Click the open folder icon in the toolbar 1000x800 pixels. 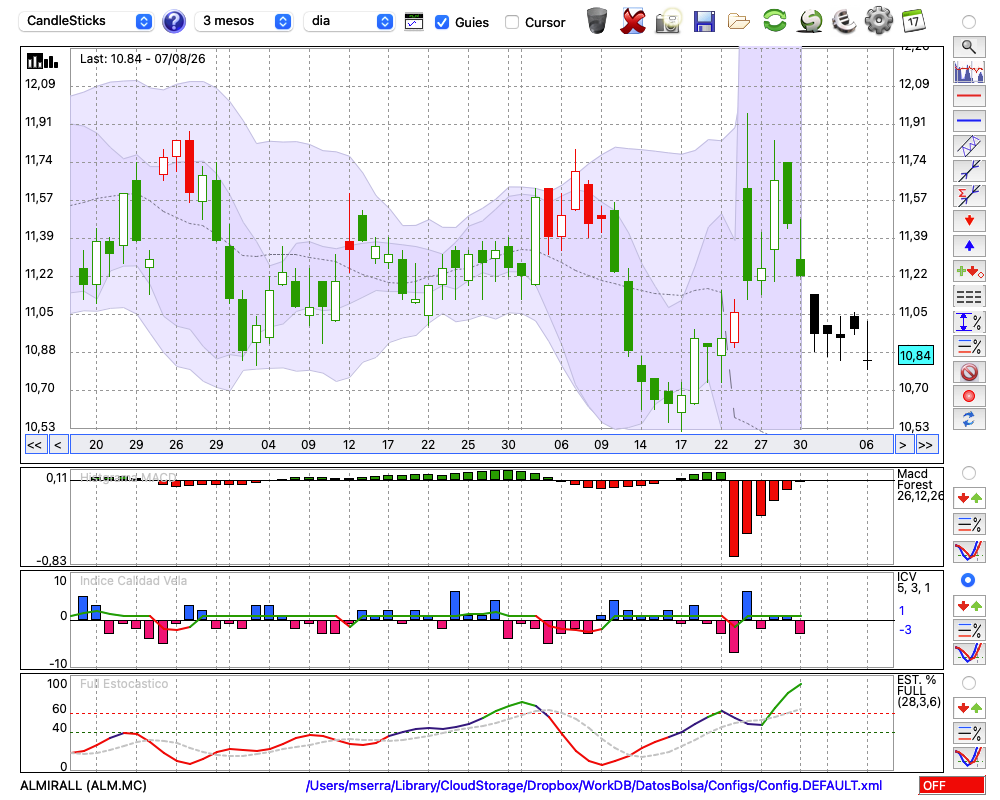click(x=739, y=22)
